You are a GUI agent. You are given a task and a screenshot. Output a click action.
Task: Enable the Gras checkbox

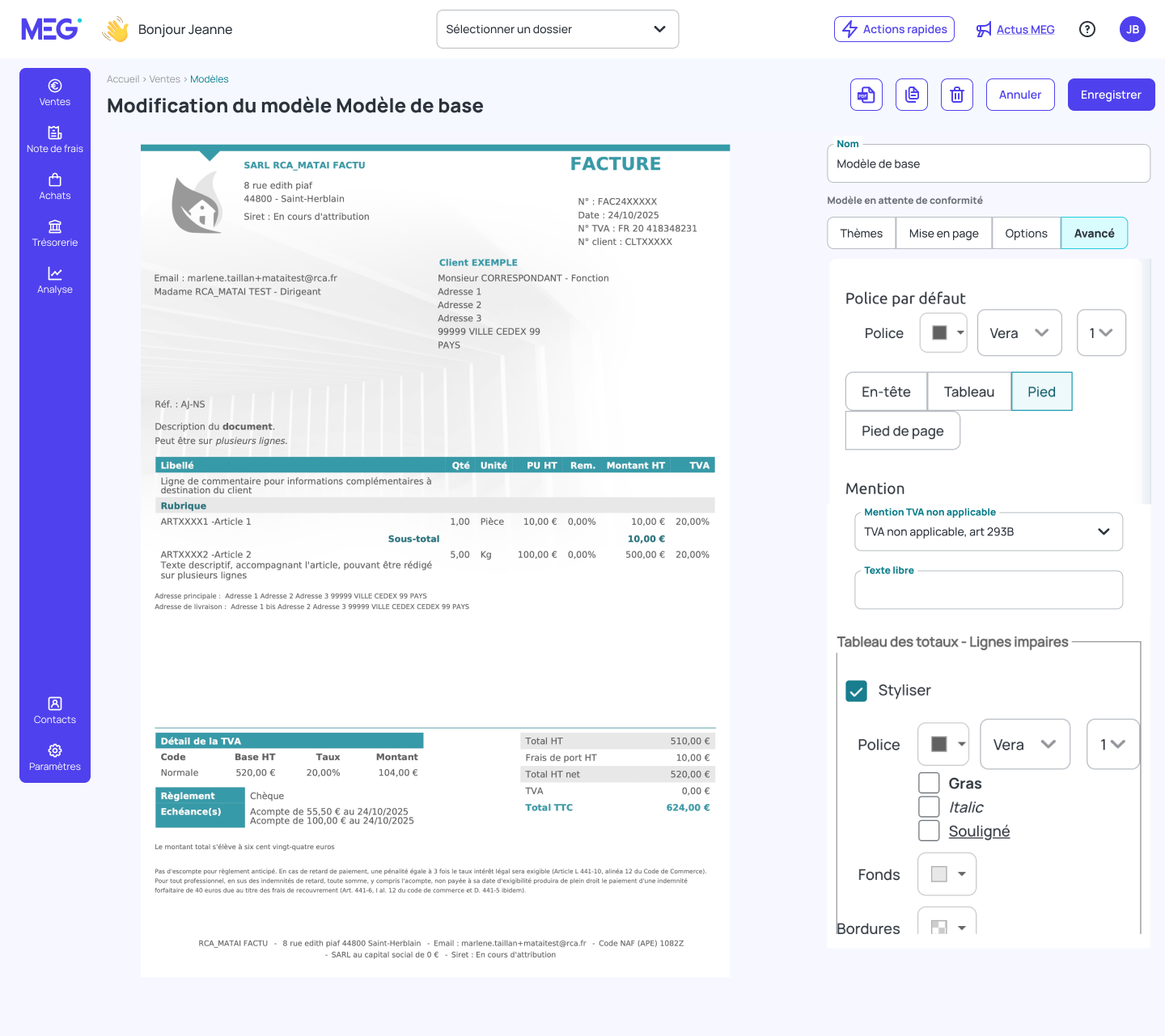pyautogui.click(x=929, y=783)
